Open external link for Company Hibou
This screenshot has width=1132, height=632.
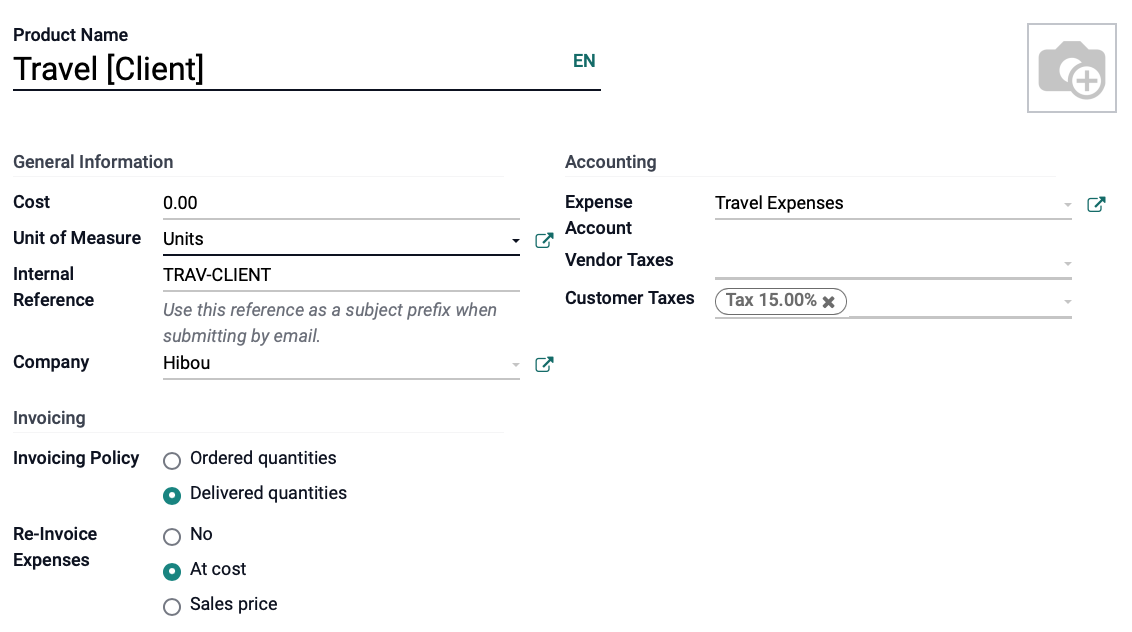point(544,364)
